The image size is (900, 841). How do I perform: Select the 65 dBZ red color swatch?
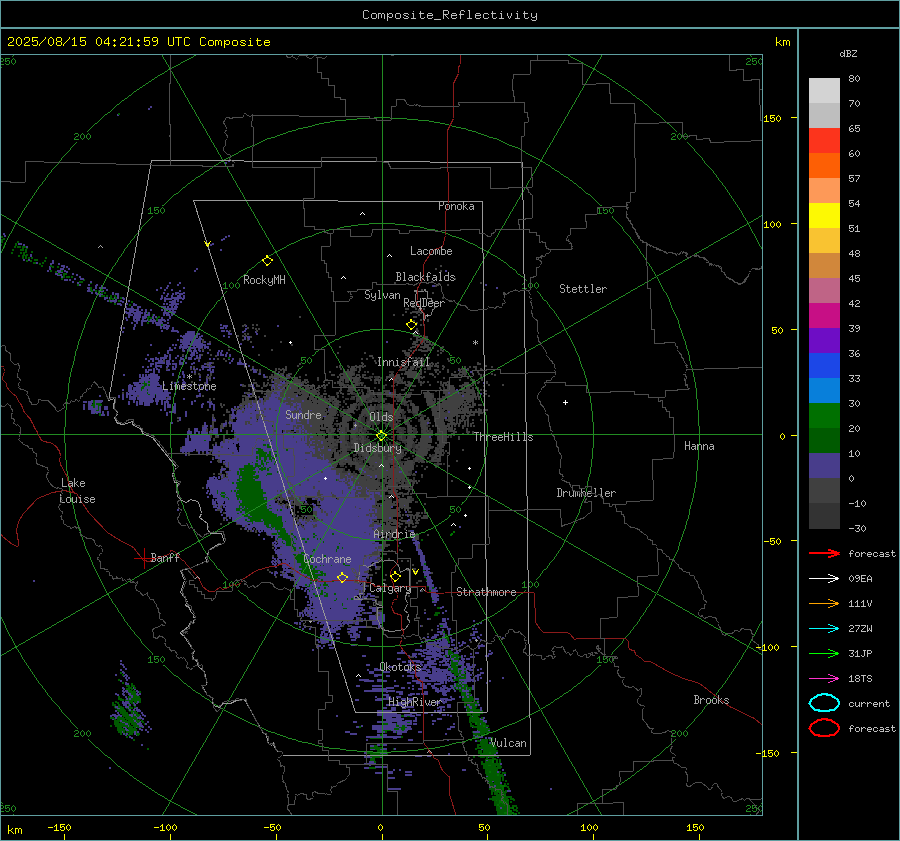click(824, 140)
